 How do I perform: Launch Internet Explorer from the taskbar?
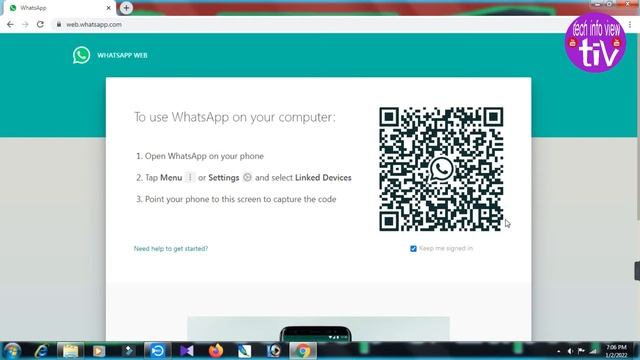(x=41, y=351)
